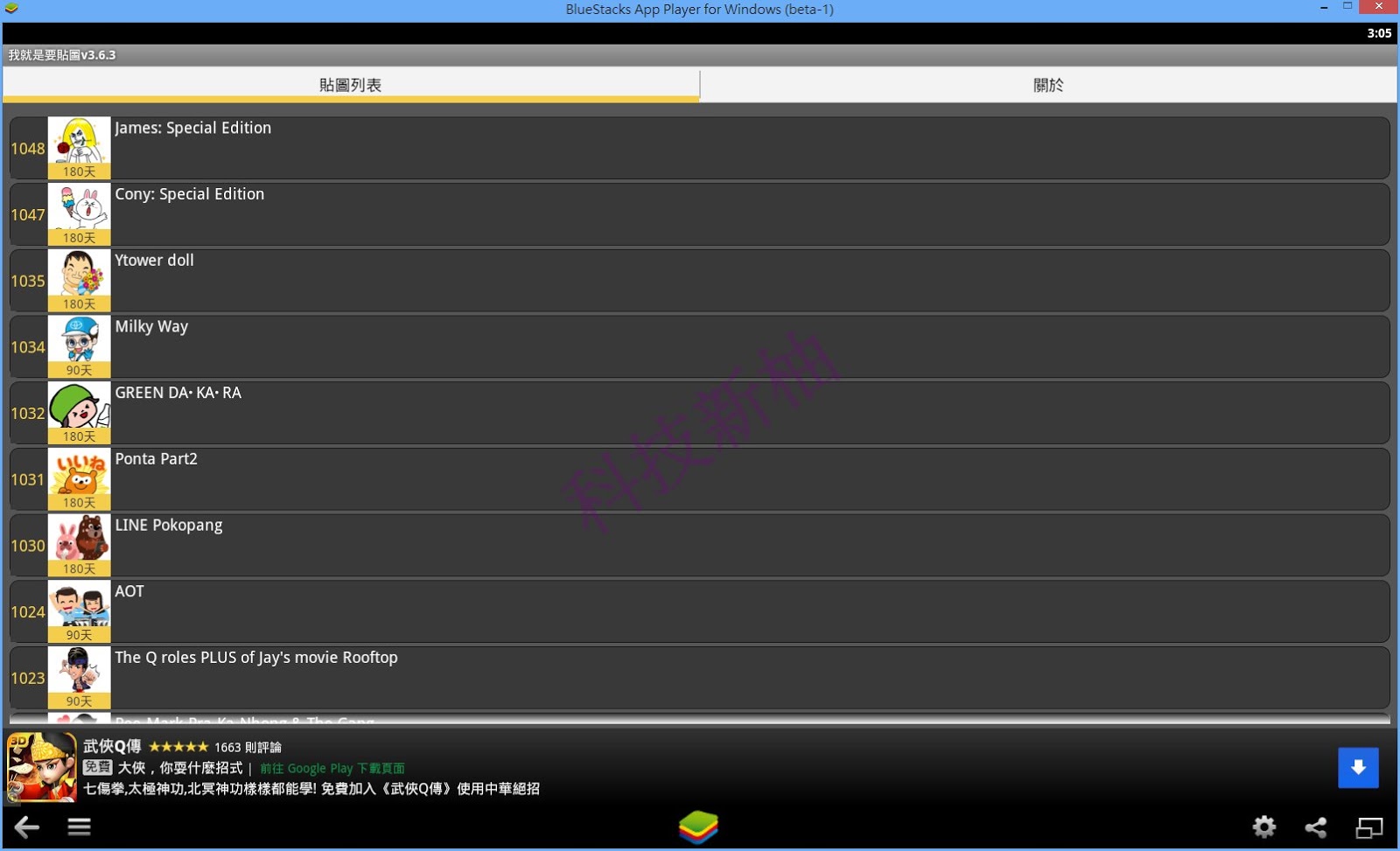This screenshot has height=851, width=1400.
Task: Open Jay's movie Rooftop sticker thumbnail
Action: (79, 678)
